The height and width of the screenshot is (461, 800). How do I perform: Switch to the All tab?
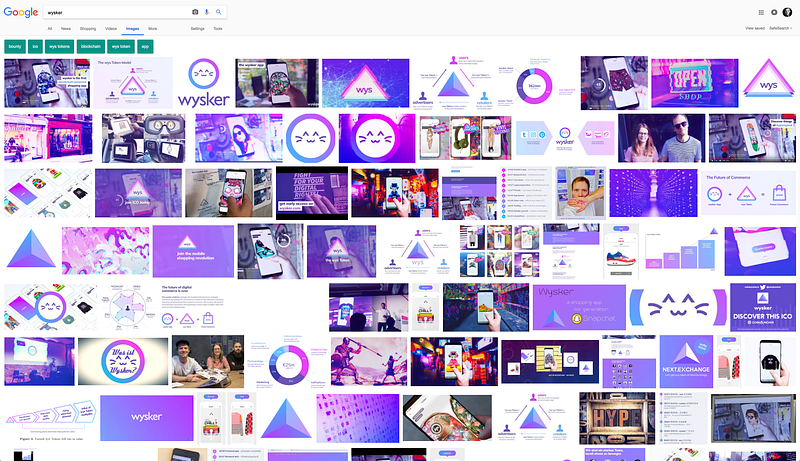coord(50,29)
